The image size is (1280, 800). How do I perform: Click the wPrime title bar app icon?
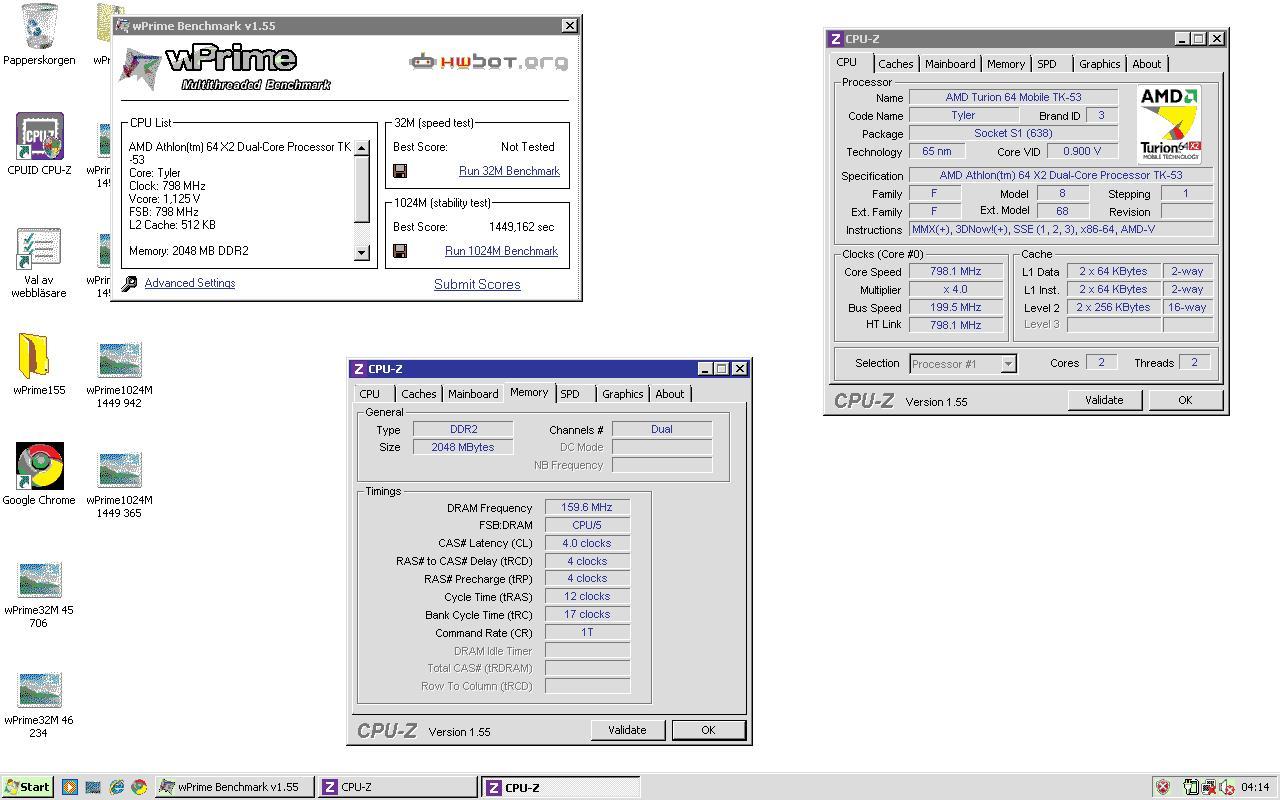[x=123, y=25]
